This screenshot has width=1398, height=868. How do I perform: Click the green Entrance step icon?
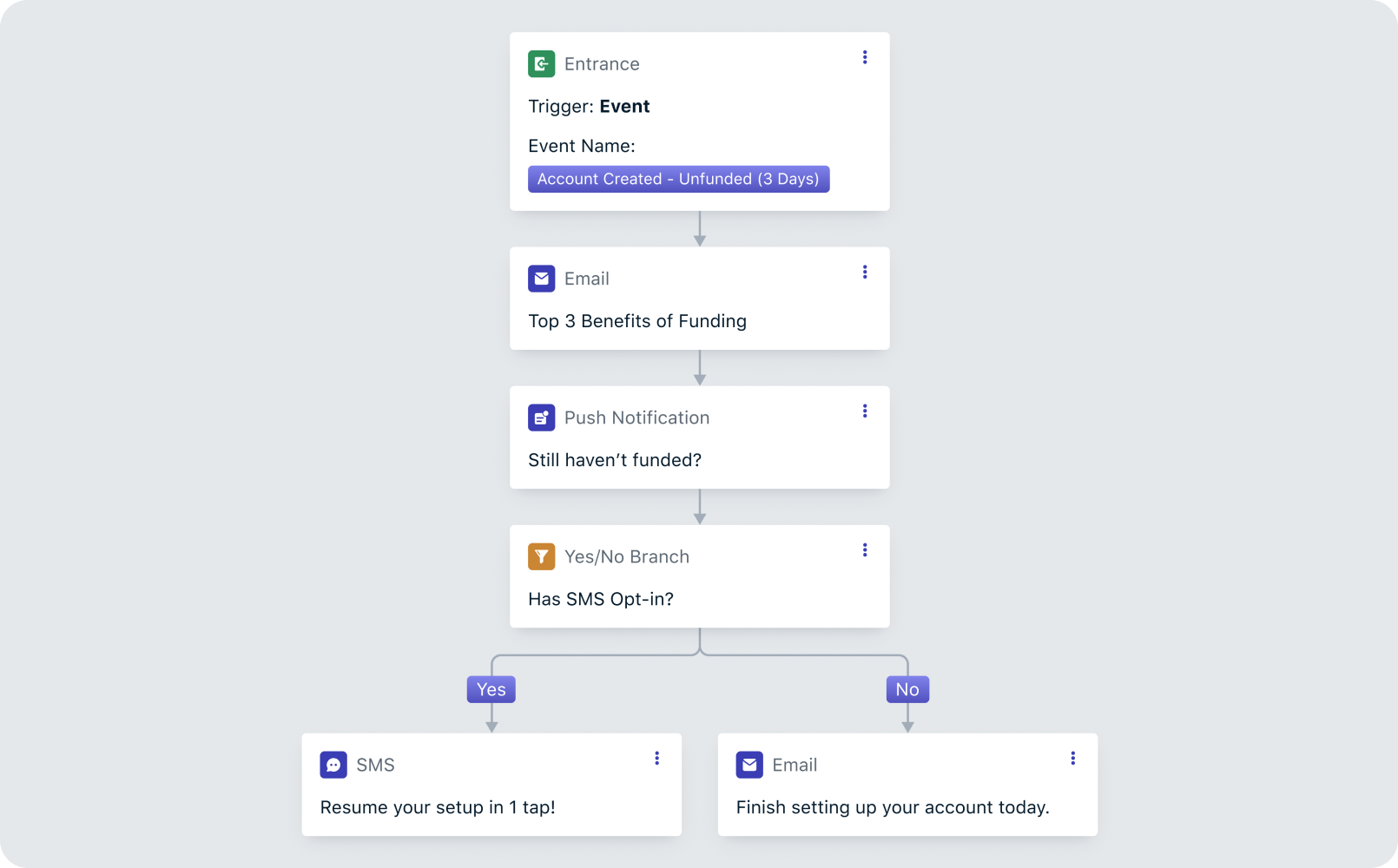pyautogui.click(x=541, y=64)
